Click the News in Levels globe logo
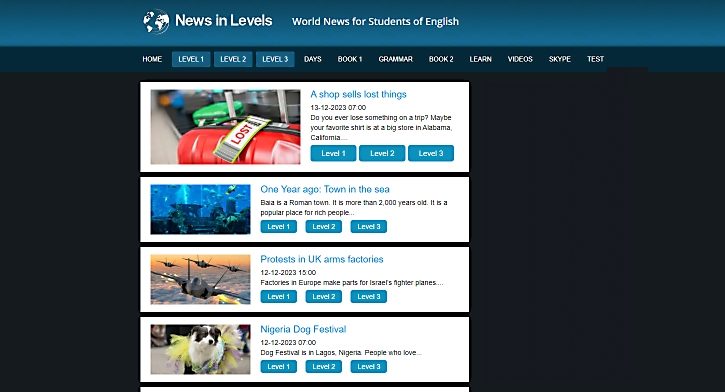This screenshot has width=725, height=392. (x=156, y=21)
